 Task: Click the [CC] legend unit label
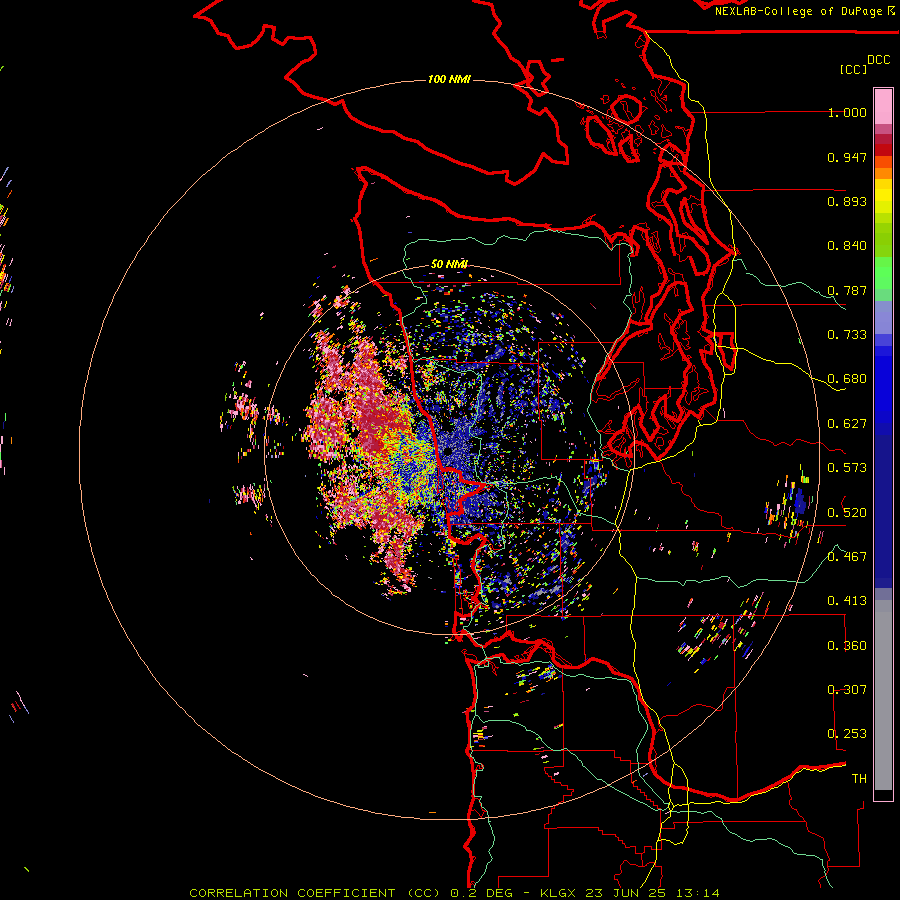(x=853, y=69)
